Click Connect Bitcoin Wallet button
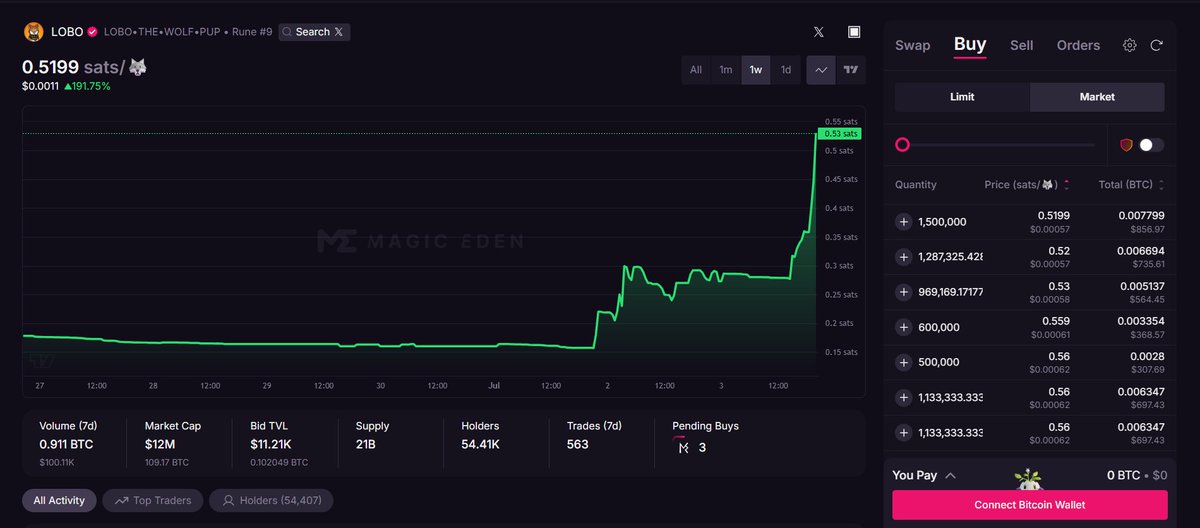The width and height of the screenshot is (1200, 528). [1030, 505]
